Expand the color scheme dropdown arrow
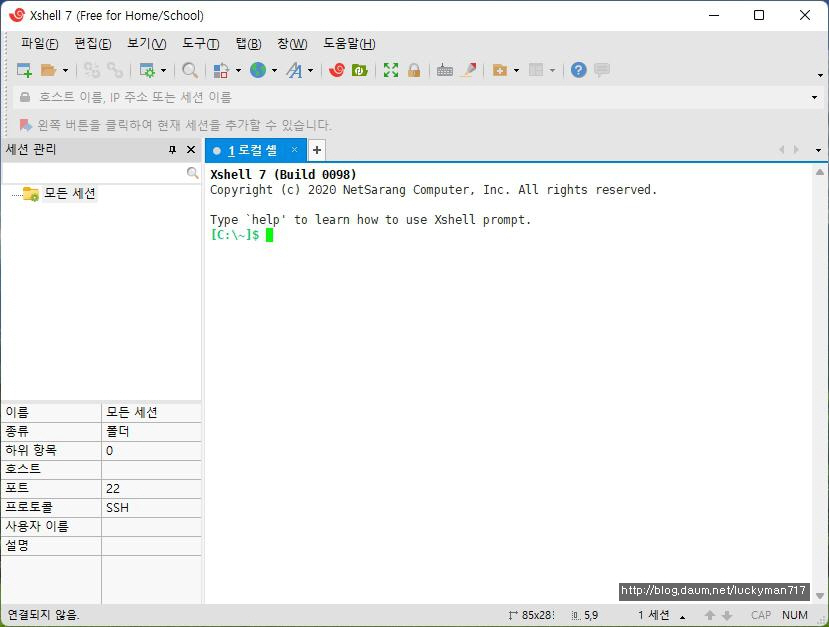The height and width of the screenshot is (627, 829). point(238,70)
